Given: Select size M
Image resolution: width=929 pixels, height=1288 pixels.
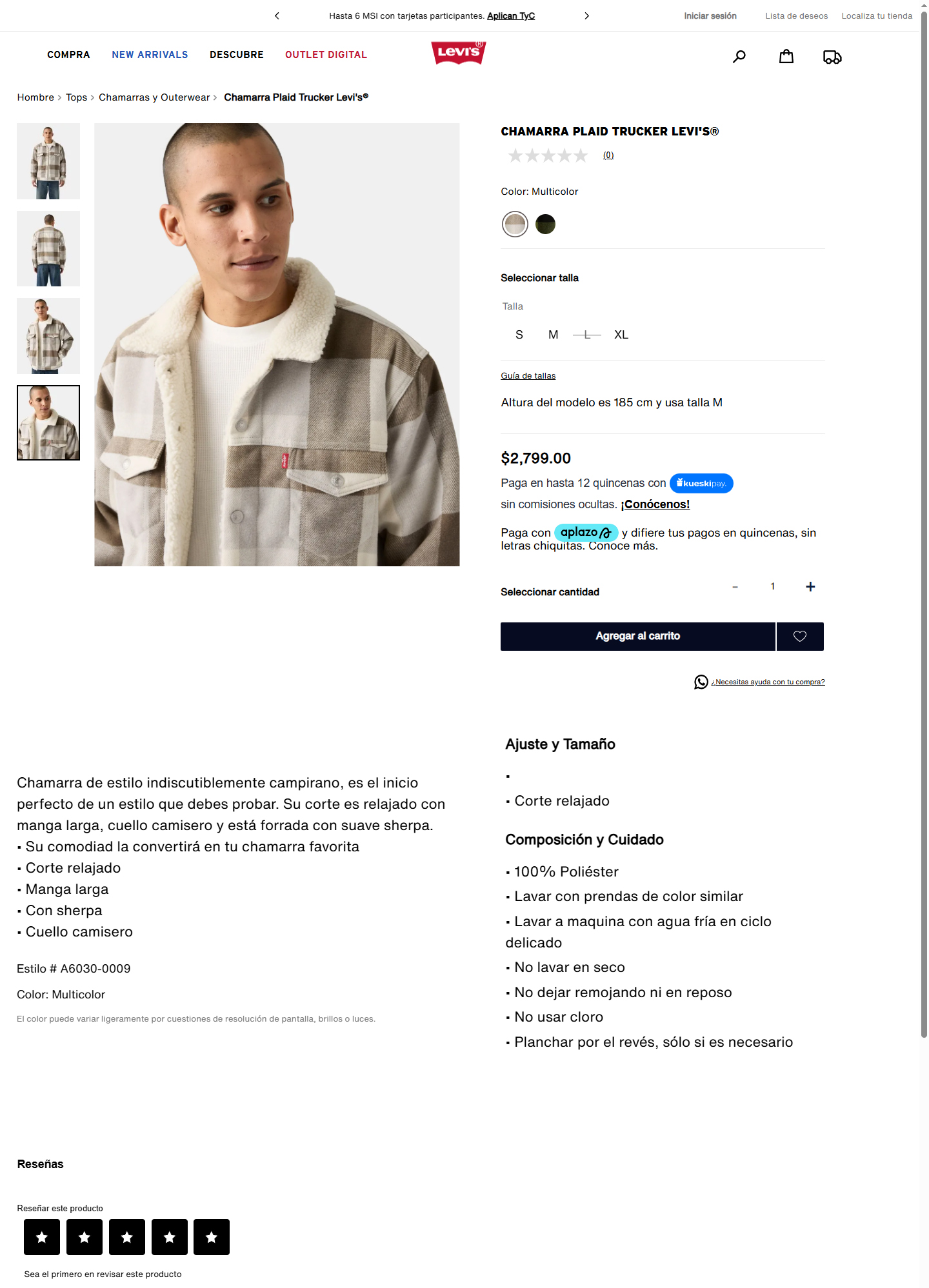Looking at the screenshot, I should (554, 335).
